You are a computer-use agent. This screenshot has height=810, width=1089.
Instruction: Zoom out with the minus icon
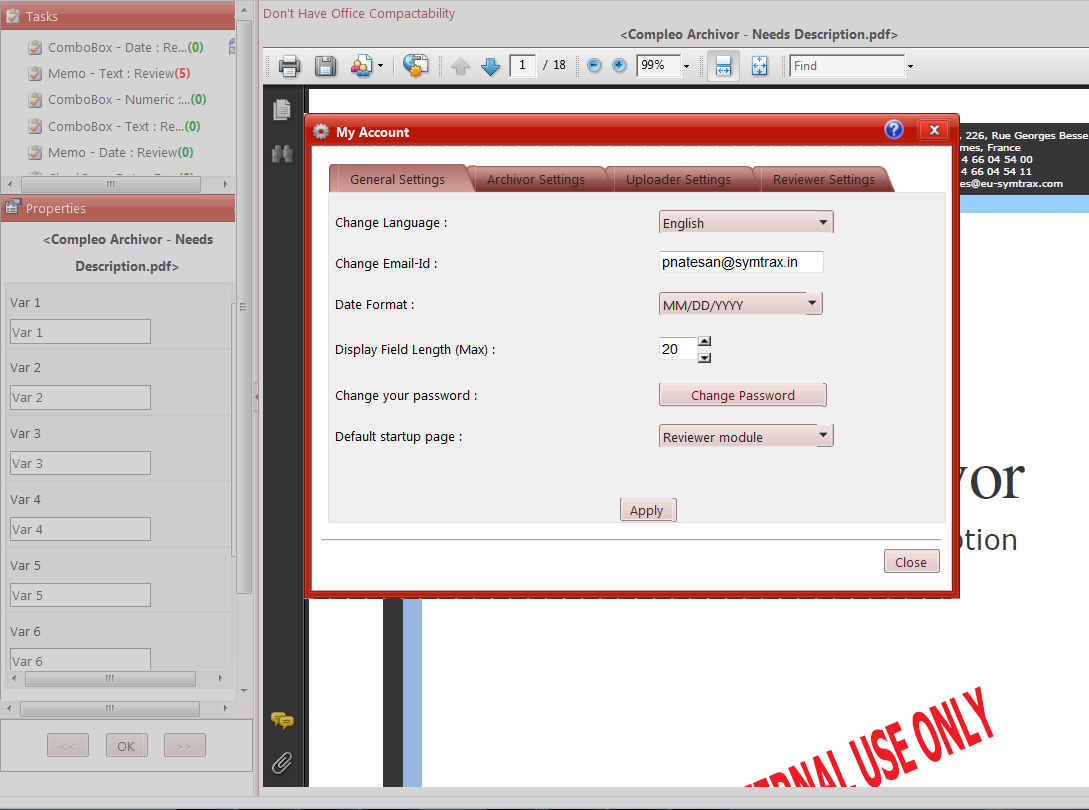[x=594, y=65]
